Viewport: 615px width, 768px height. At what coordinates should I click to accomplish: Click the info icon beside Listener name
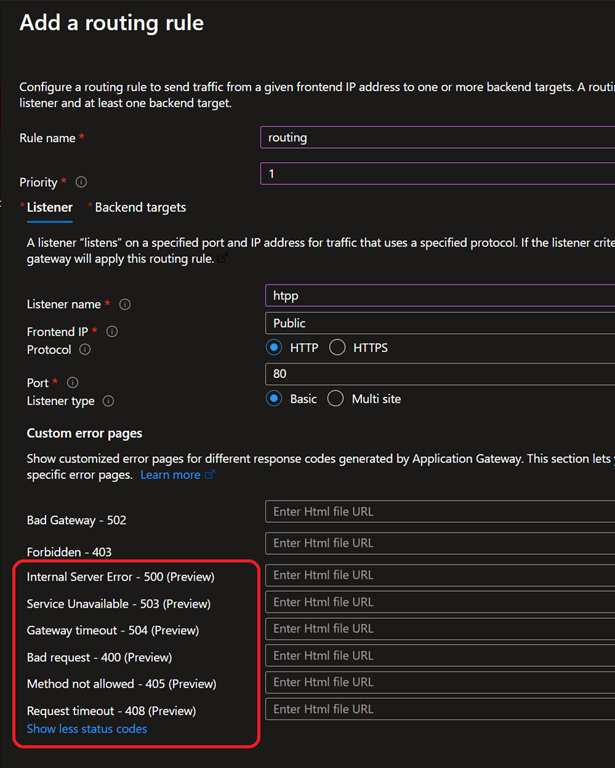[125, 305]
